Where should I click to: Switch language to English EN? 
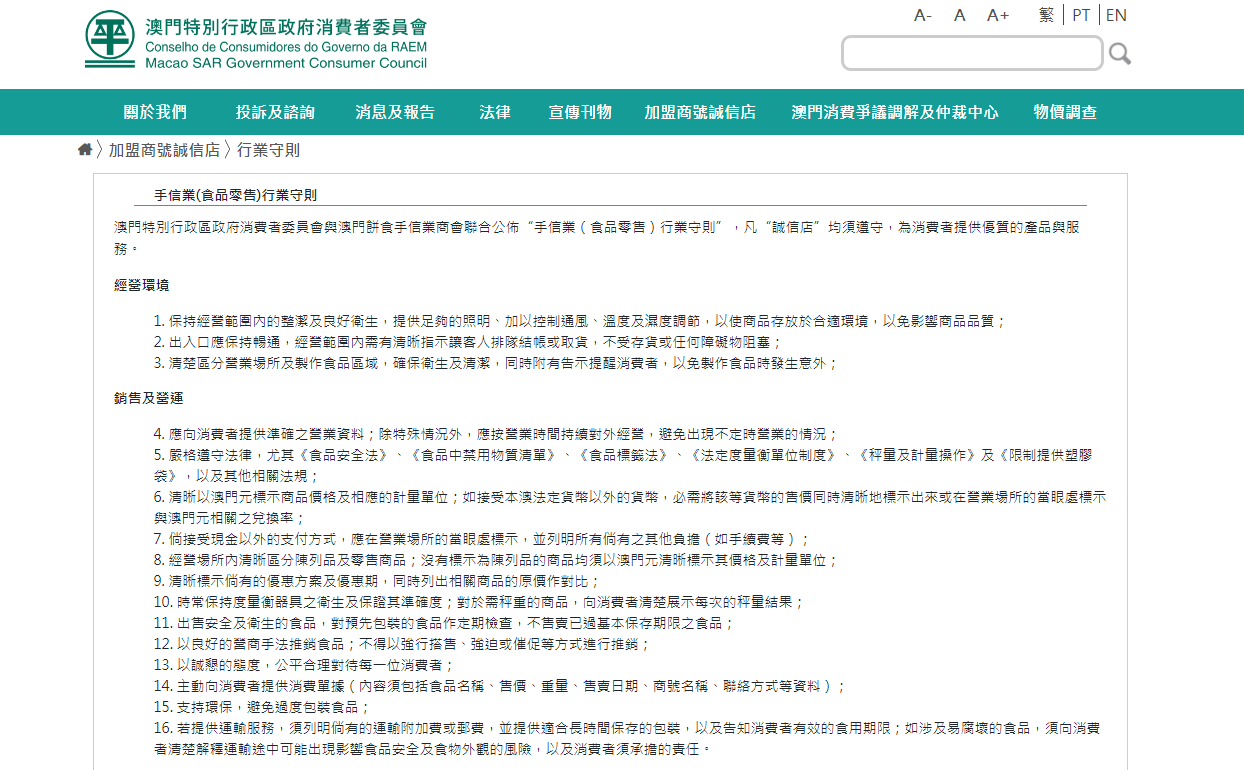coord(1116,15)
